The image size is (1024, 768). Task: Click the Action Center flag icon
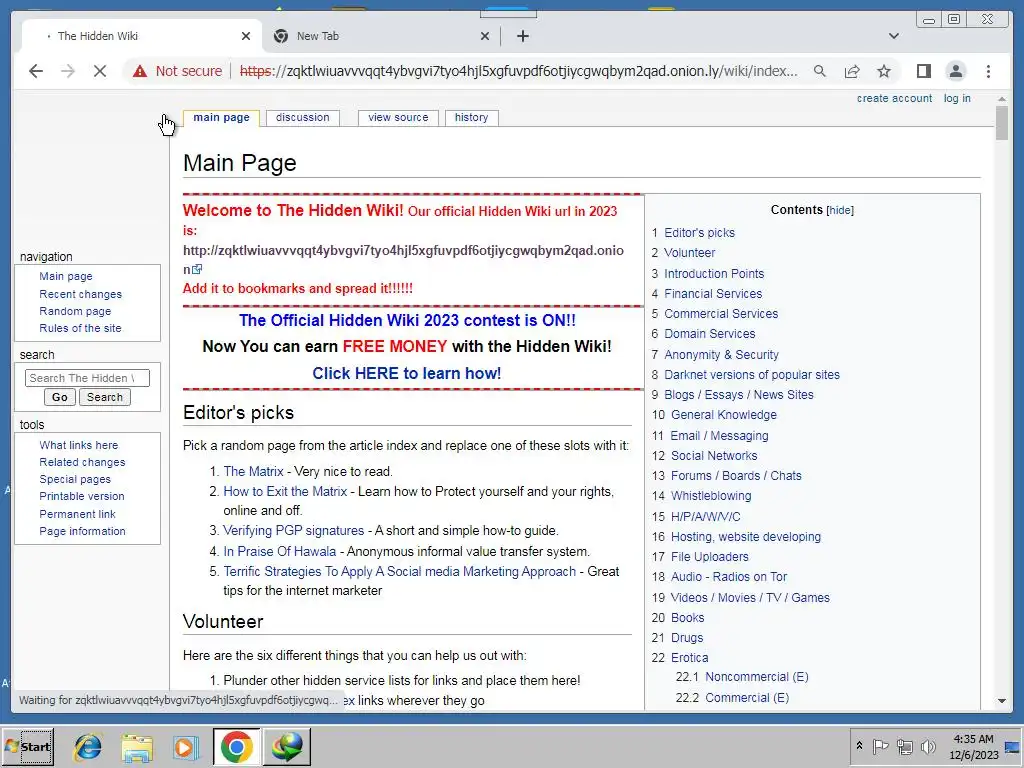880,746
